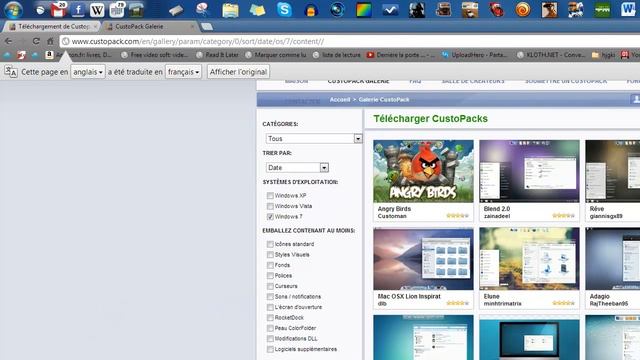
Task: Open the 'CustoPack Galerie' site menu item
Action: tap(358, 81)
